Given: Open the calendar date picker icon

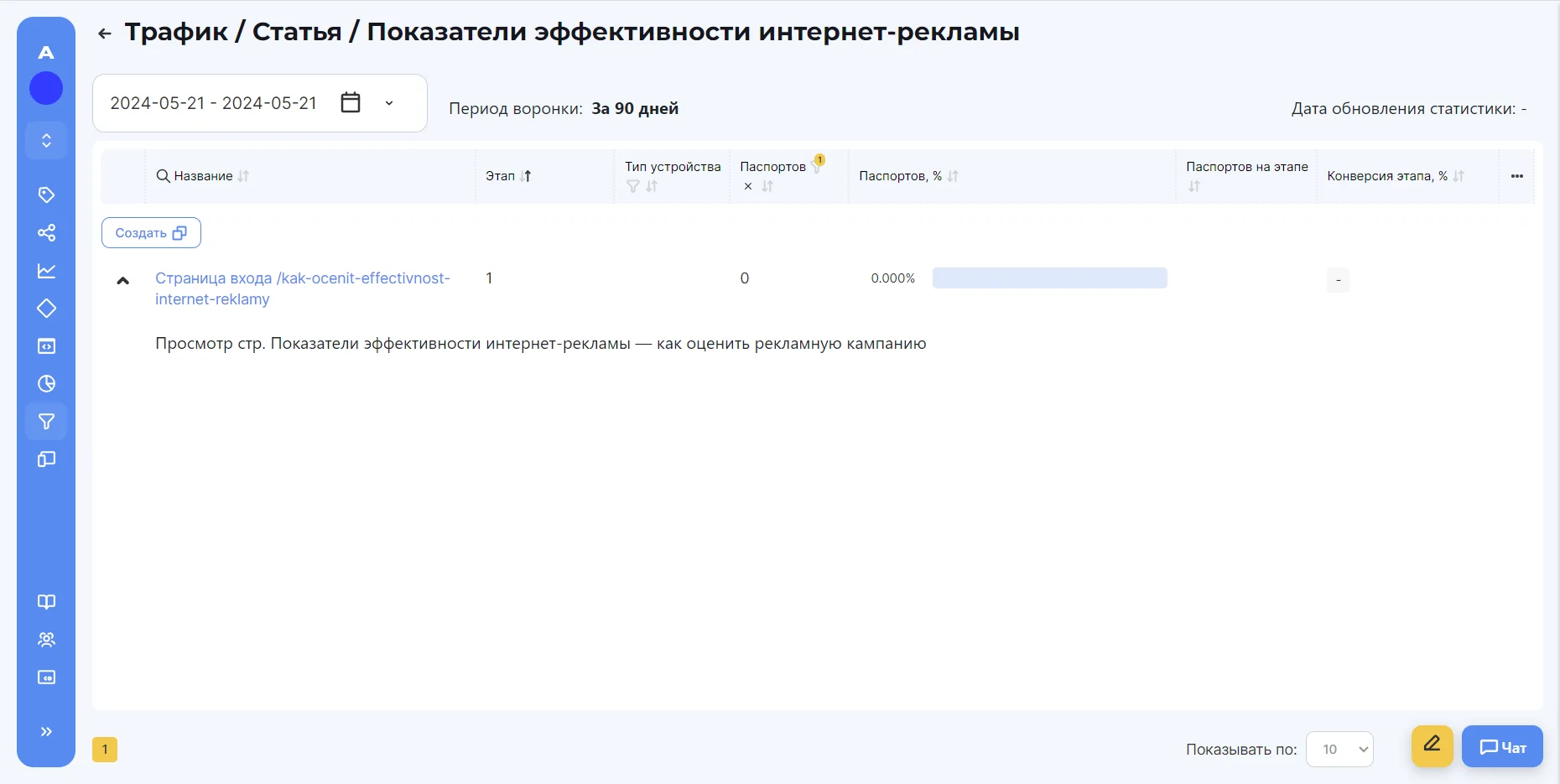Looking at the screenshot, I should pyautogui.click(x=351, y=102).
